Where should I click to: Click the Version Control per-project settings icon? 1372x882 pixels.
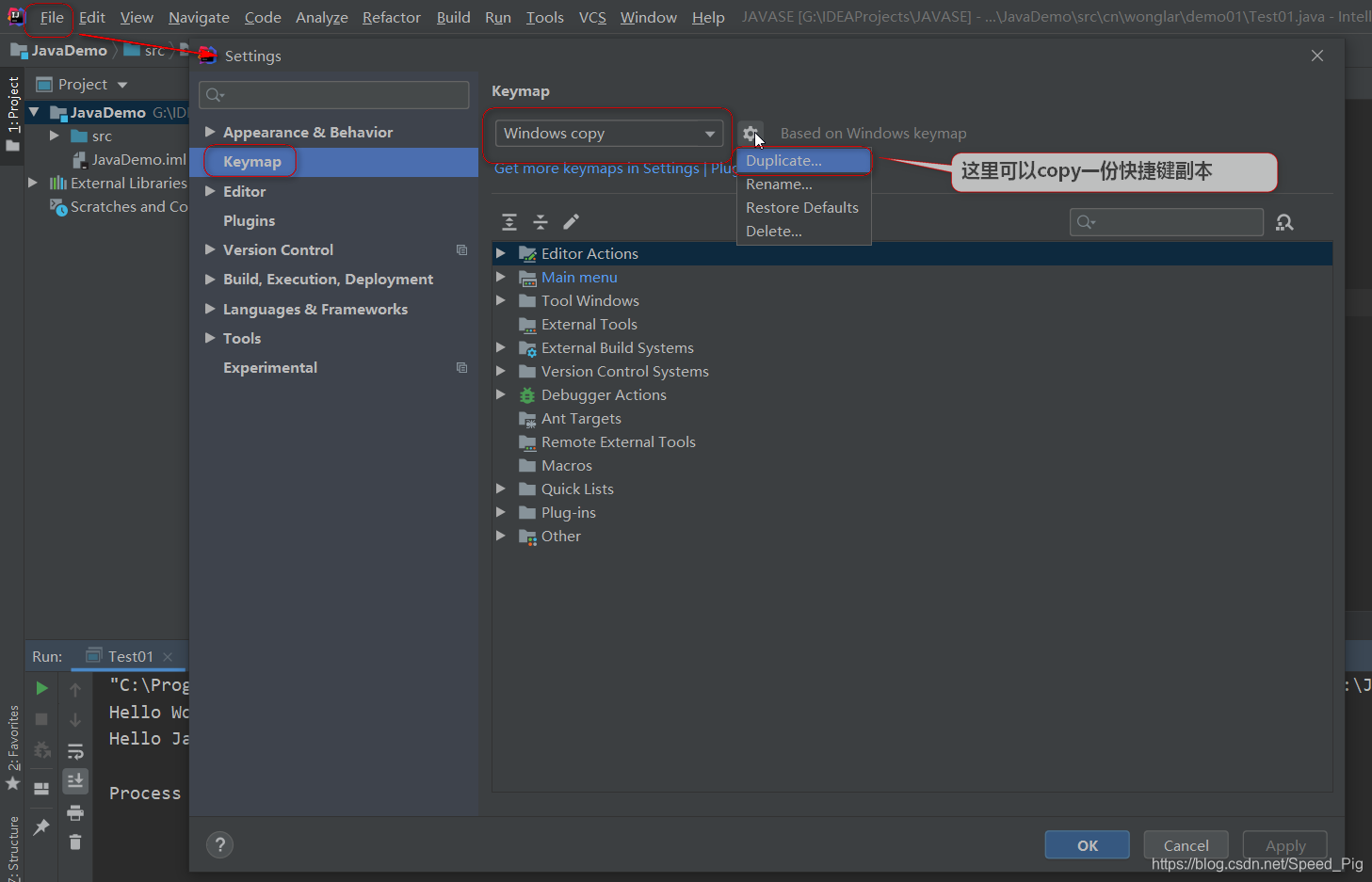pos(461,249)
